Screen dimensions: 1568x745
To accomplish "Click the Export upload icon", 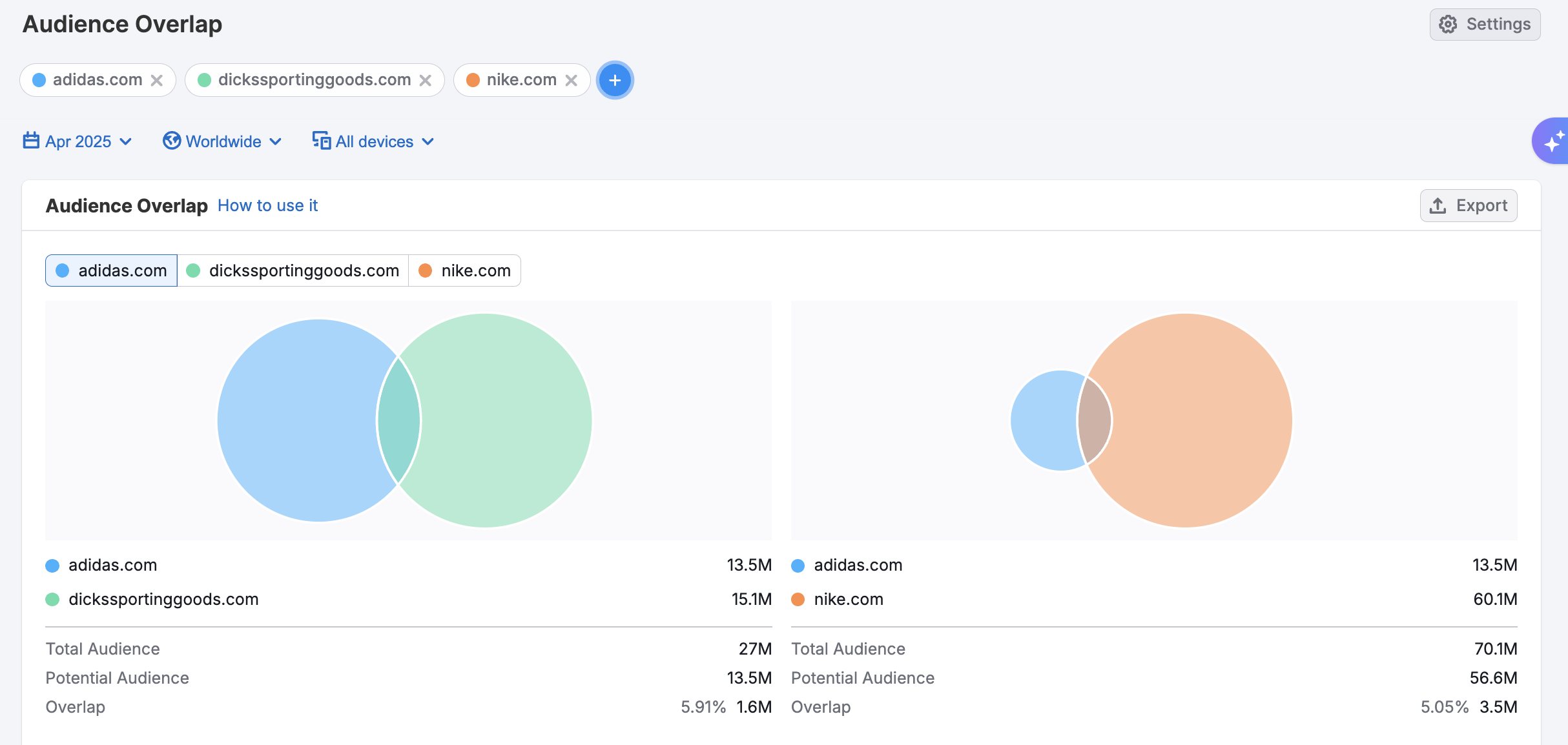I will (x=1438, y=206).
